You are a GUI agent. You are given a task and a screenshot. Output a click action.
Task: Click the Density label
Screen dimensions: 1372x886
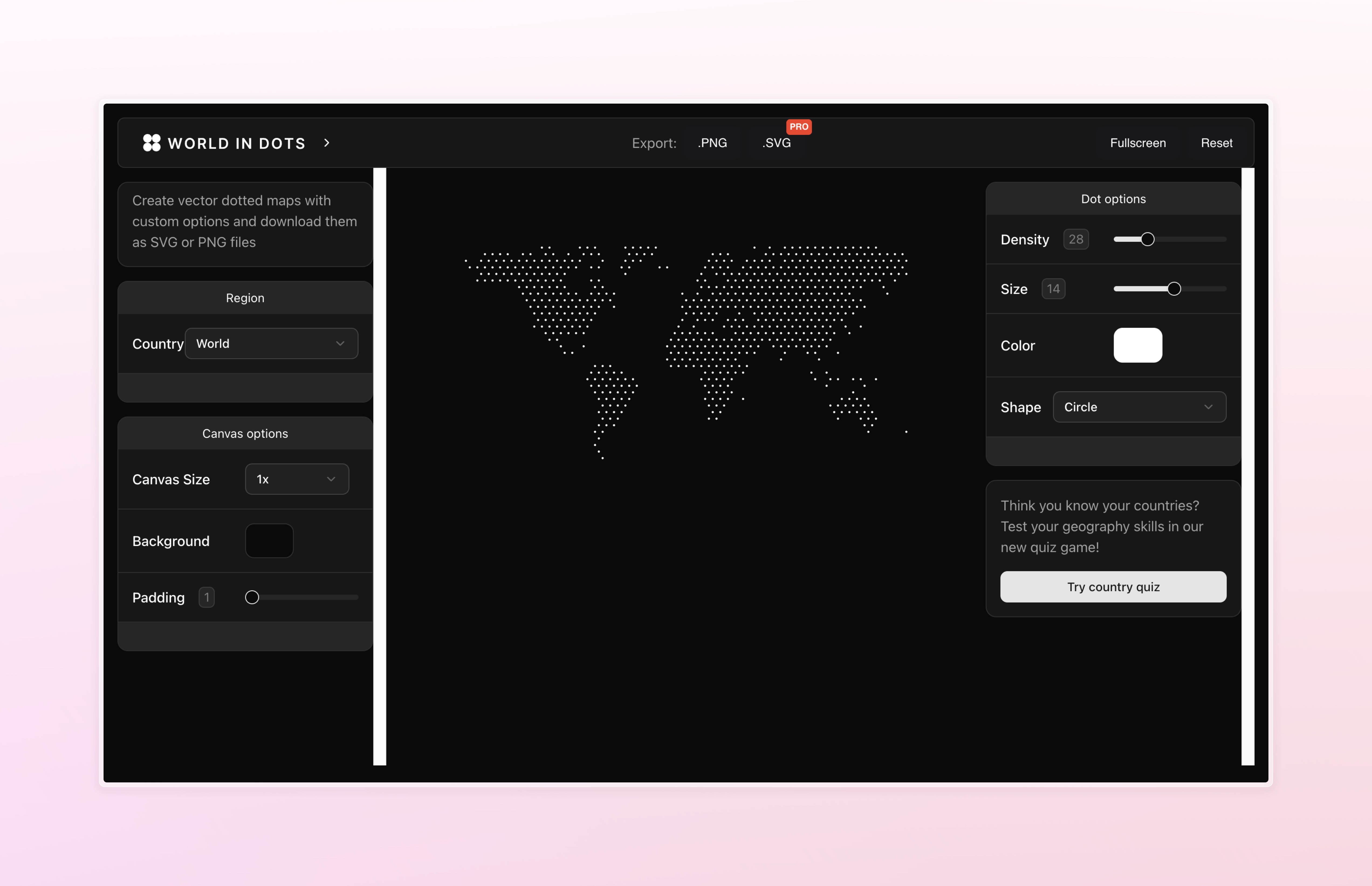1025,240
